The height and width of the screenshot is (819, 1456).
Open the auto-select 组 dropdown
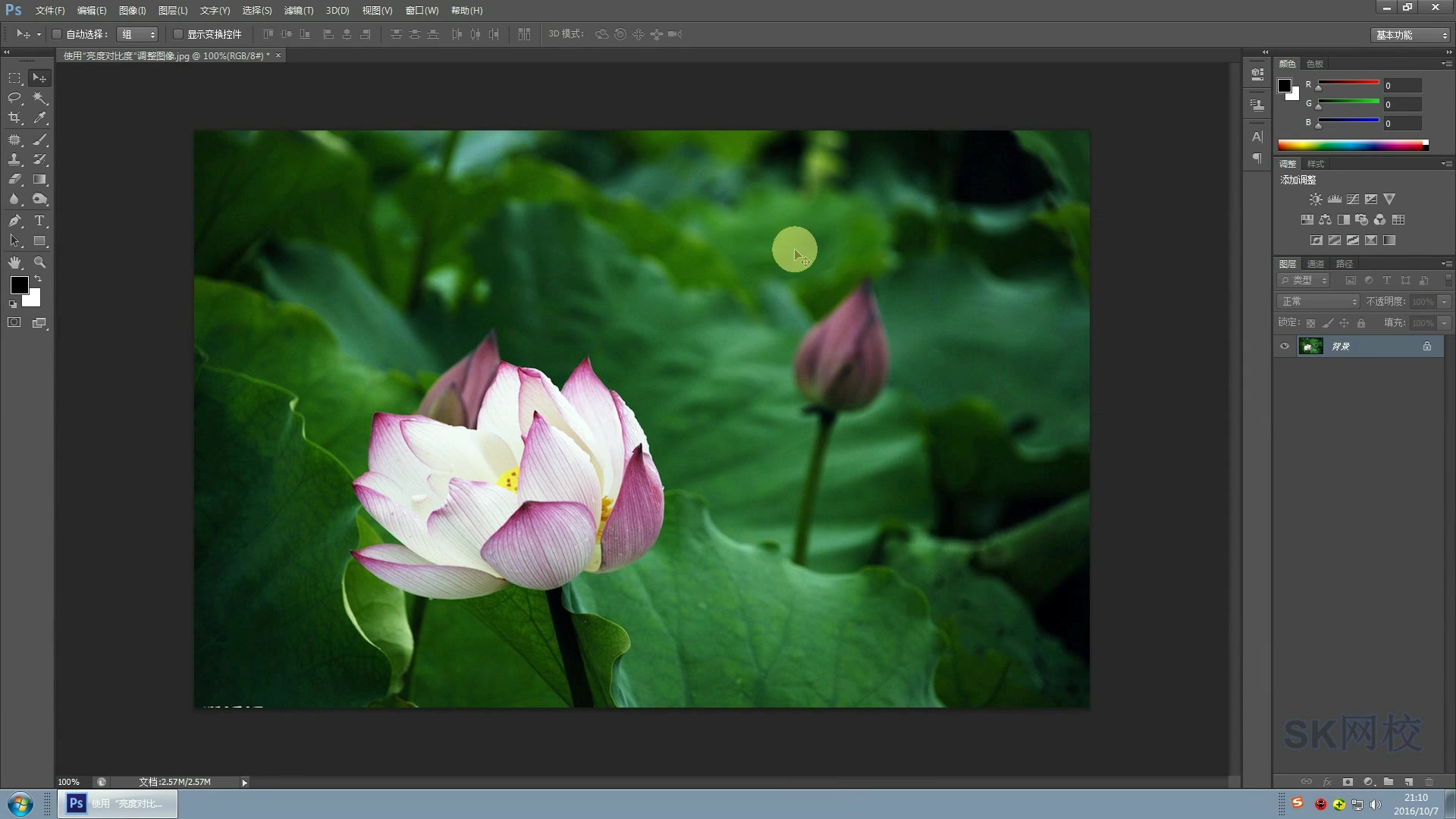[x=138, y=34]
